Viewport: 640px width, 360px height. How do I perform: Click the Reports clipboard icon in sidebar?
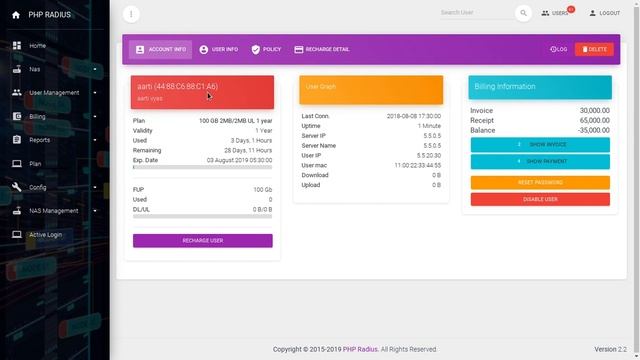pyautogui.click(x=17, y=140)
